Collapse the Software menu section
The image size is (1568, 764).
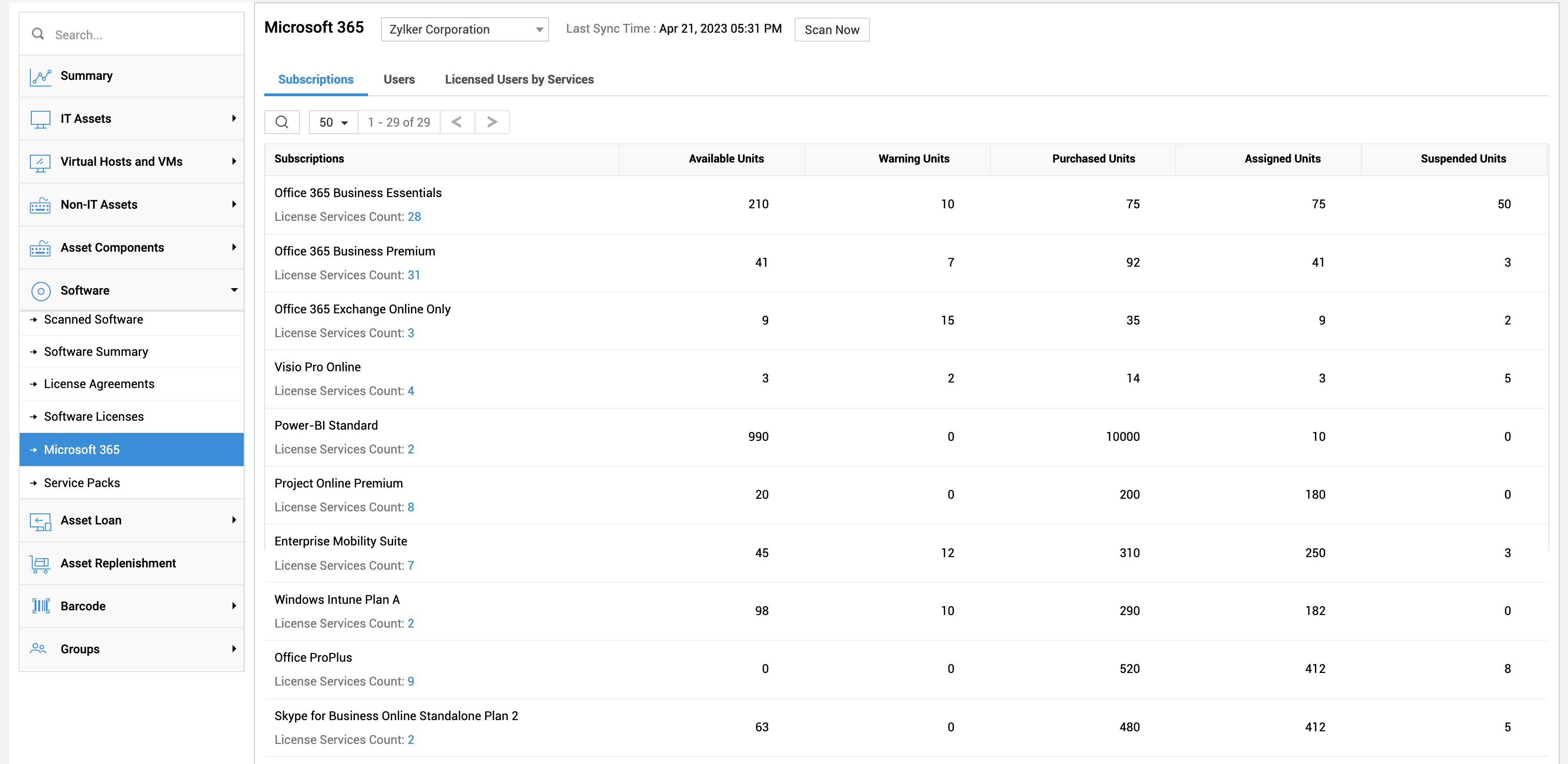coord(234,290)
